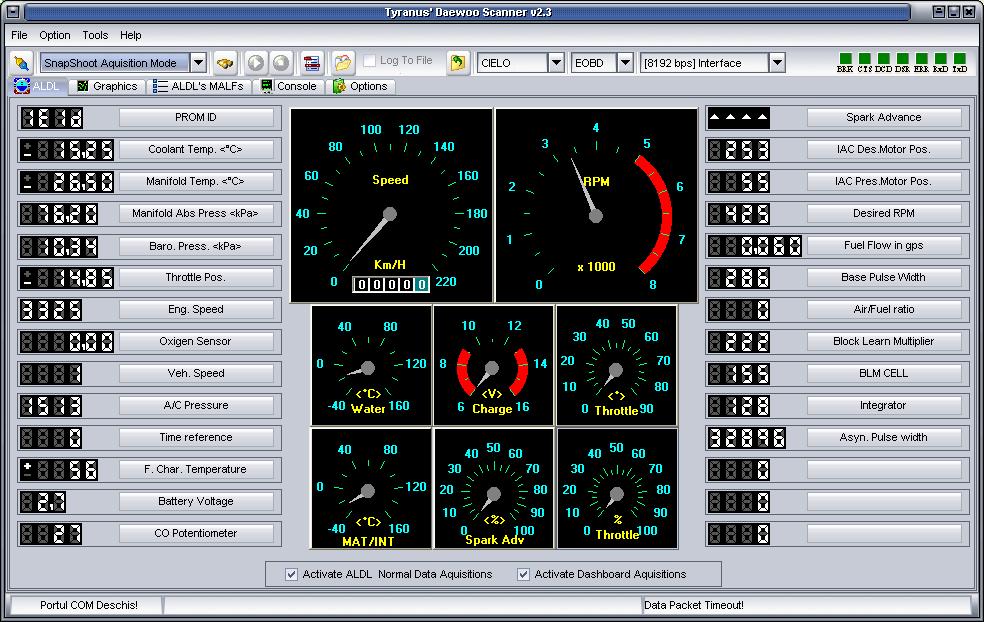This screenshot has height=622, width=984.
Task: Switch to the ALDL's MALFs tab
Action: (x=200, y=86)
